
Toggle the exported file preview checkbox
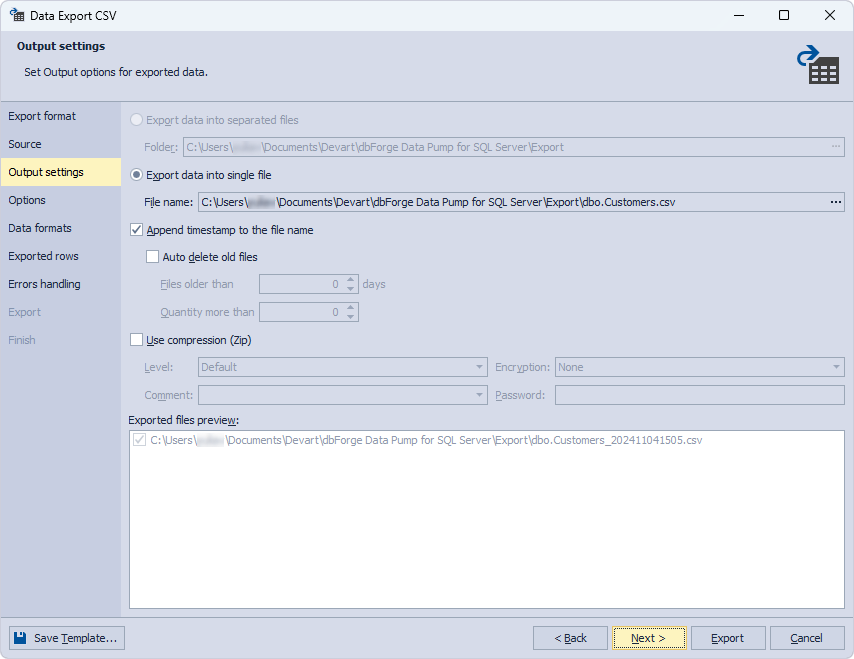coord(139,440)
